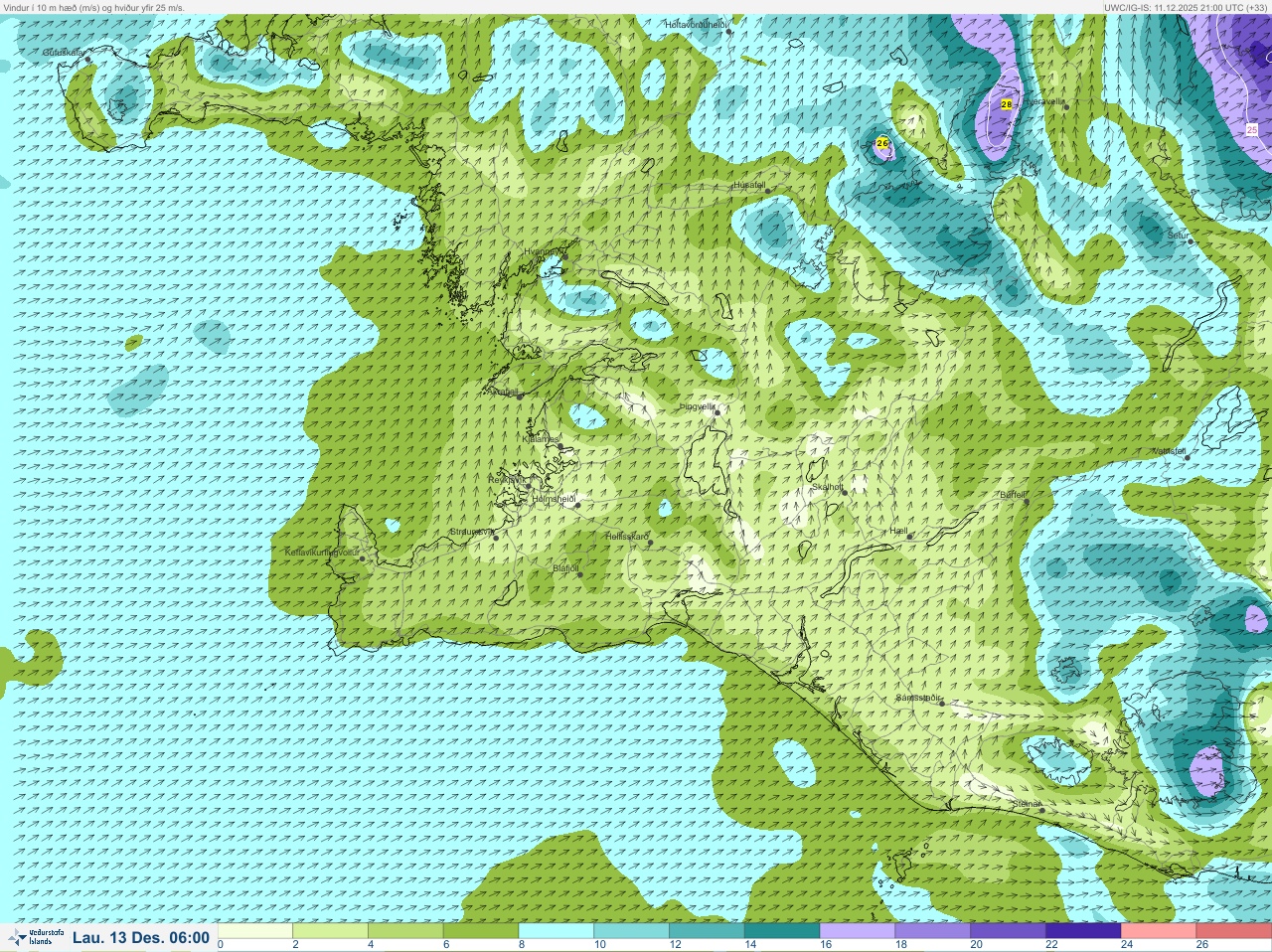The width and height of the screenshot is (1272, 952).
Task: Click the map title about wind at 10 m
Action: (x=94, y=7)
